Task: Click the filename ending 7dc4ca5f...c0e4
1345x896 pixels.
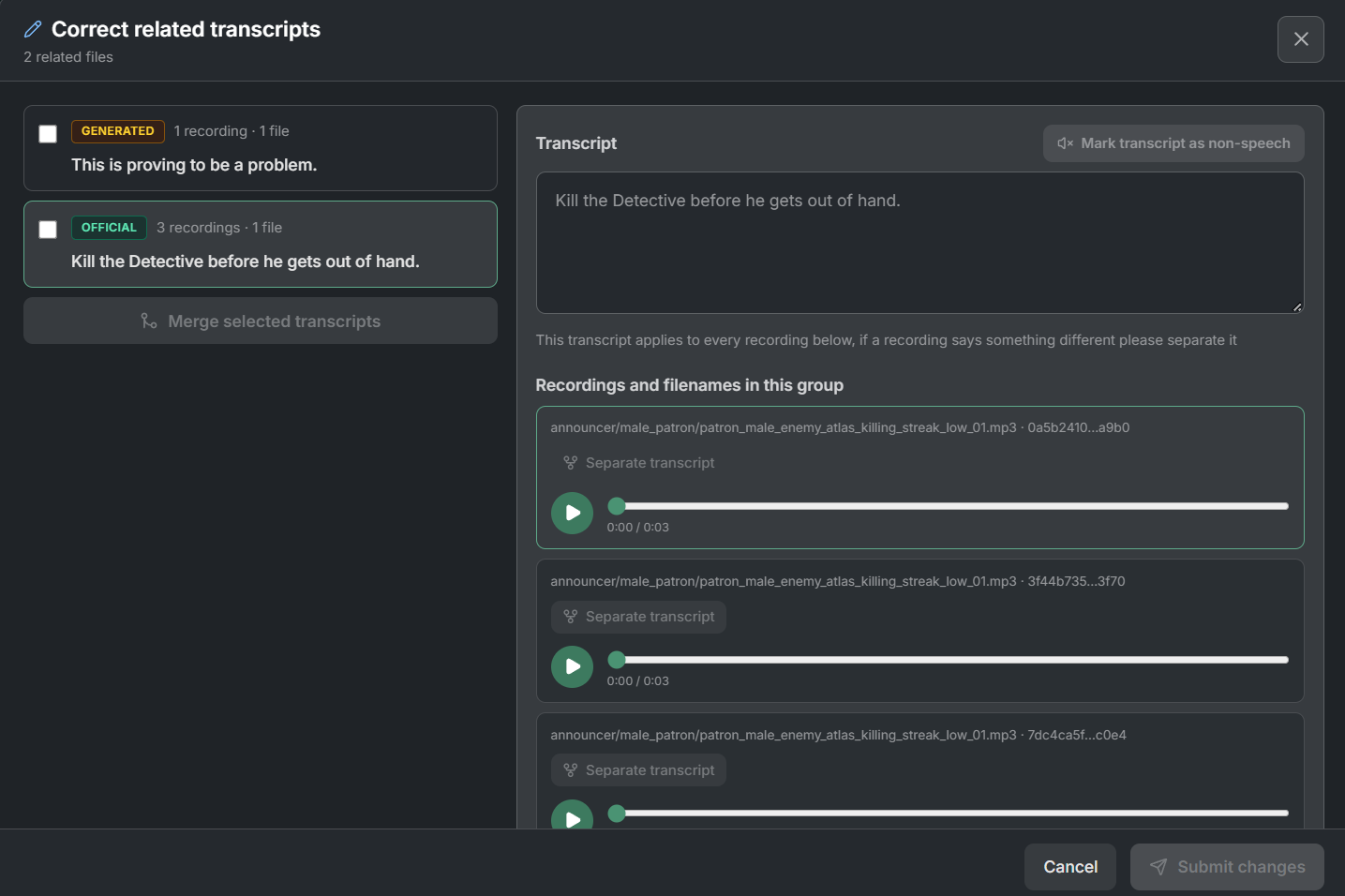Action: tap(838, 735)
